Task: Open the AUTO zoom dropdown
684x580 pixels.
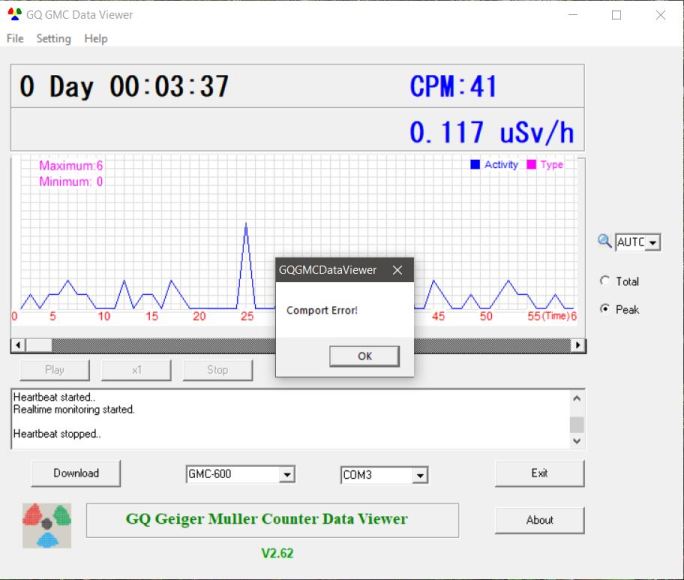Action: pos(653,242)
